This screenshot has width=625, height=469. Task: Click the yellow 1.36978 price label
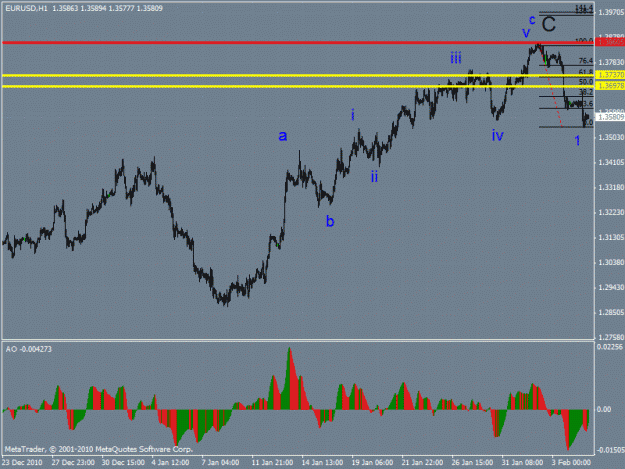pos(610,86)
